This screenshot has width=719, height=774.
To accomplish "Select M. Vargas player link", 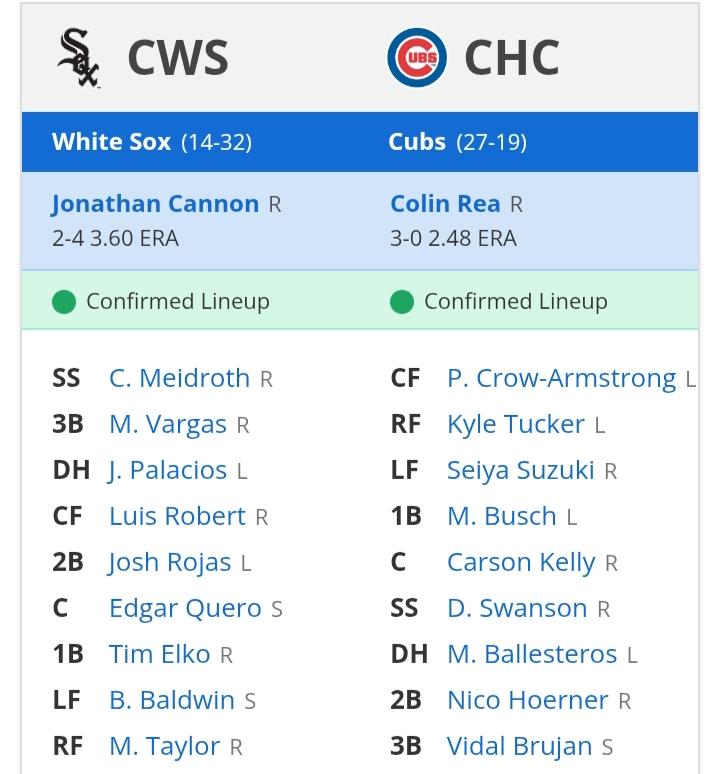I will pos(168,425).
